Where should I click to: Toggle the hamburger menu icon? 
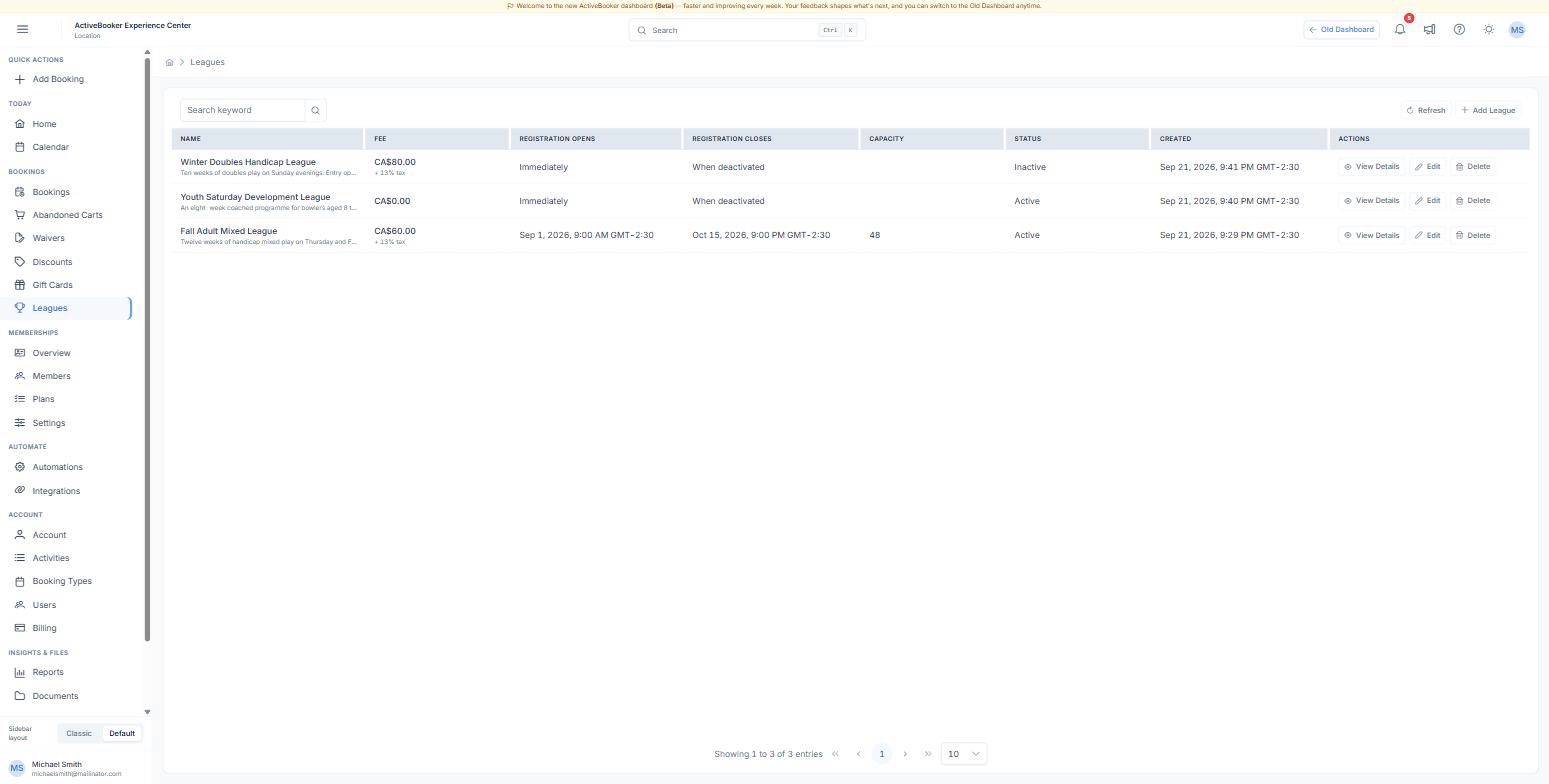[23, 29]
